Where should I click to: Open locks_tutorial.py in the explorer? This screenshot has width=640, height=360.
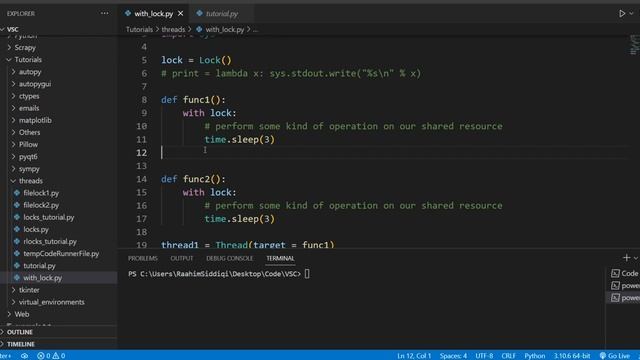(x=49, y=217)
